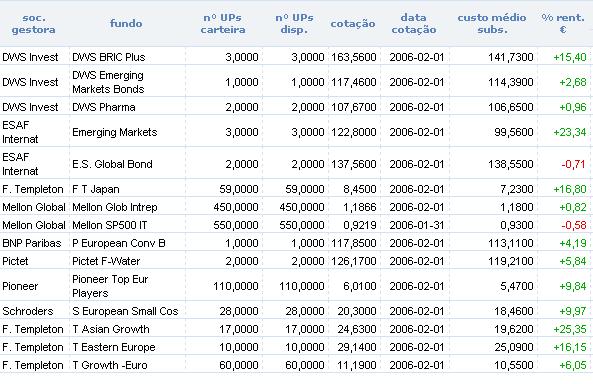Image resolution: width=593 pixels, height=384 pixels.
Task: Select the T Eastern Europe fund
Action: [114, 347]
